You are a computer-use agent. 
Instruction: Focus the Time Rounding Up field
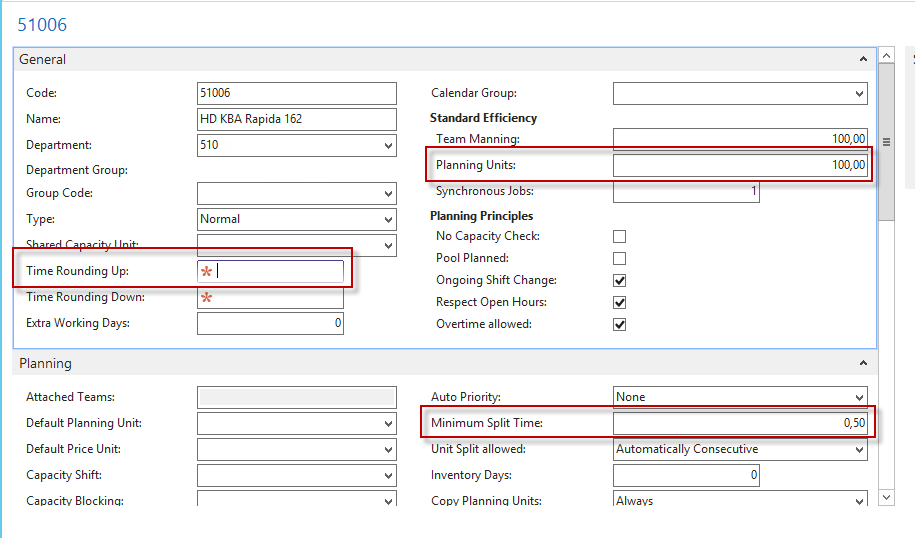pyautogui.click(x=270, y=271)
